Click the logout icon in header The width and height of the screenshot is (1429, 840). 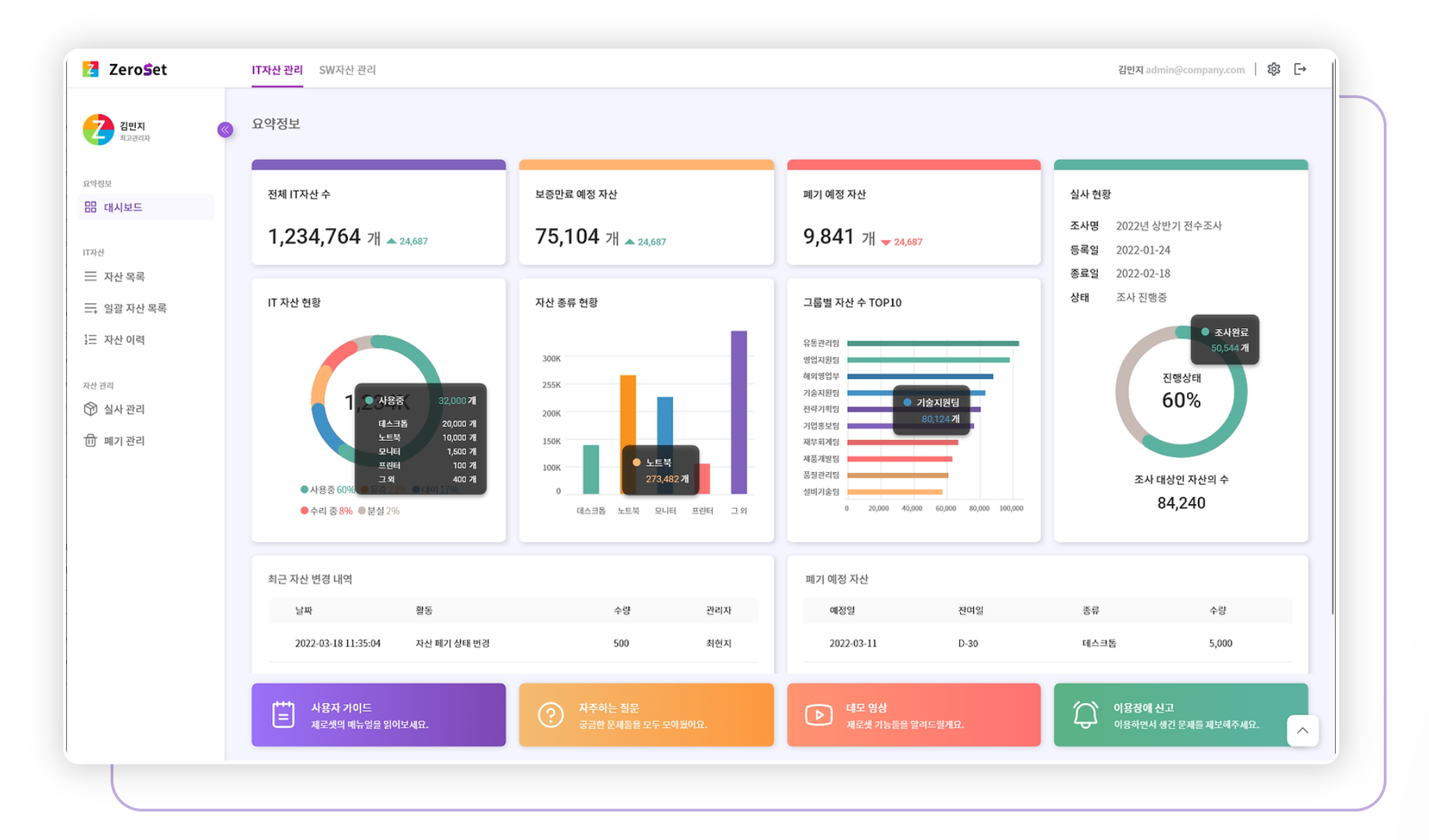[1300, 70]
